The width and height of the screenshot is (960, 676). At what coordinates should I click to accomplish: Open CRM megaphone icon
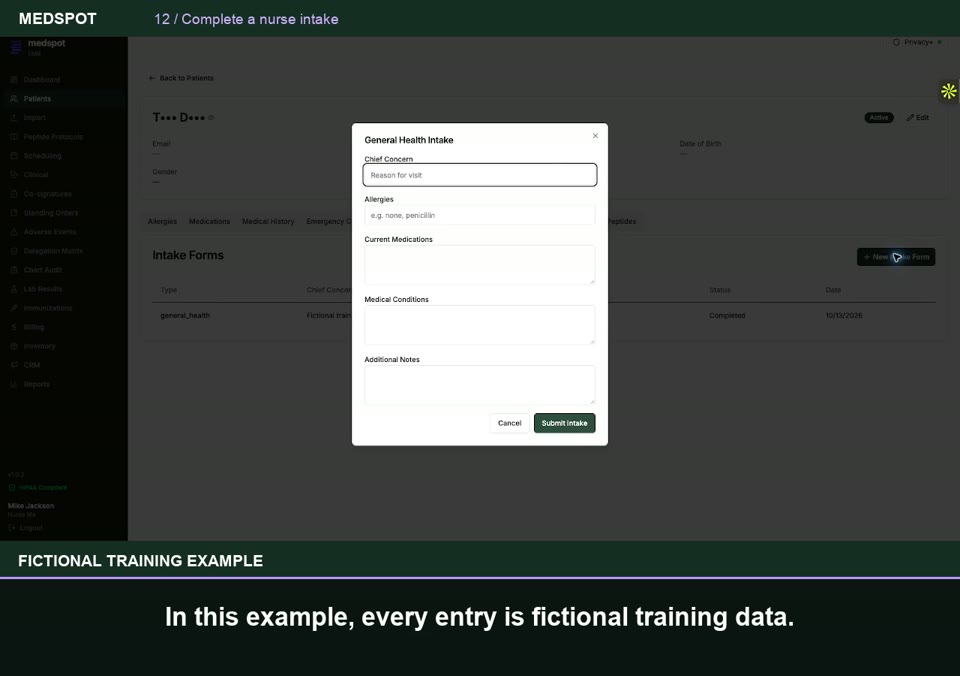pos(14,365)
